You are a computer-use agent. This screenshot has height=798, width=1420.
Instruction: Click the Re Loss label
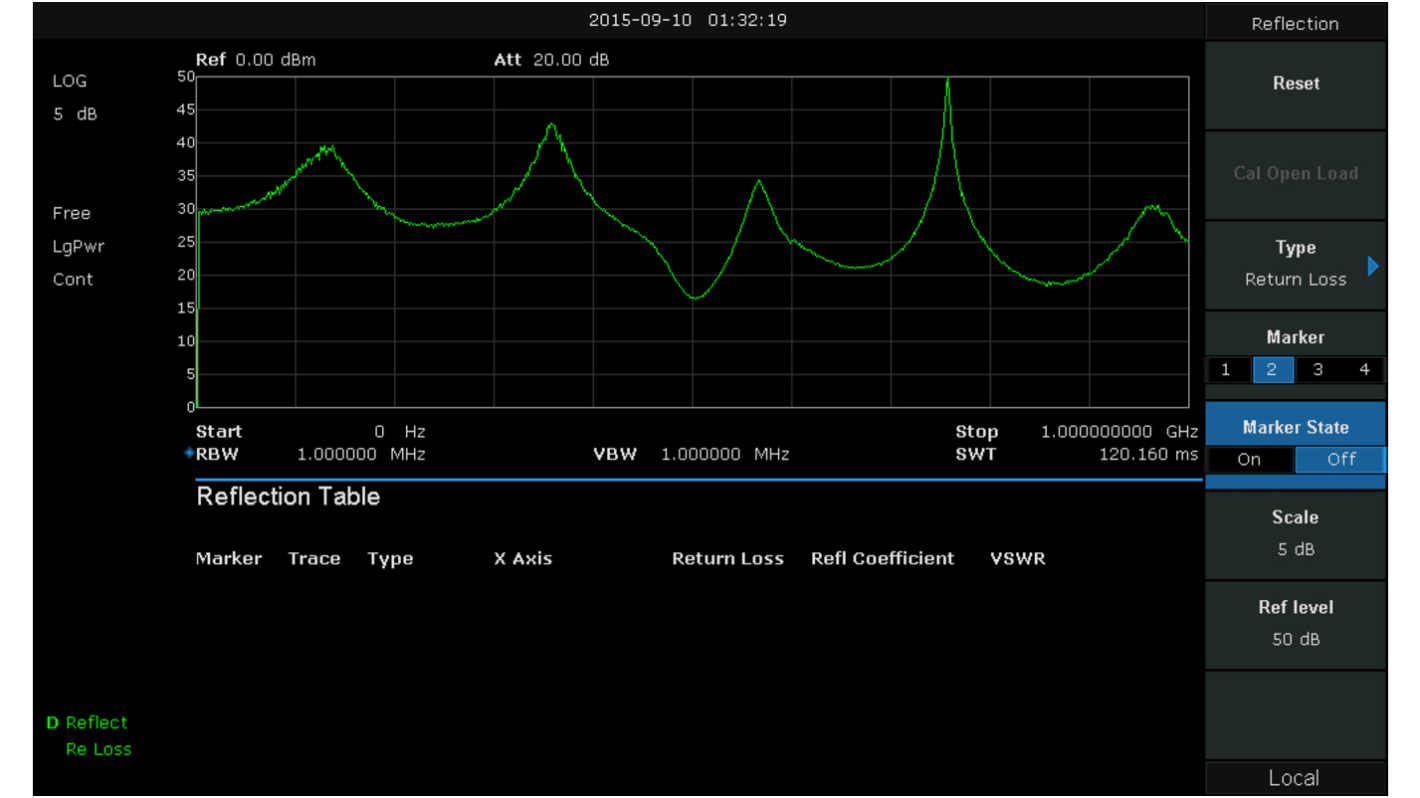[x=98, y=749]
